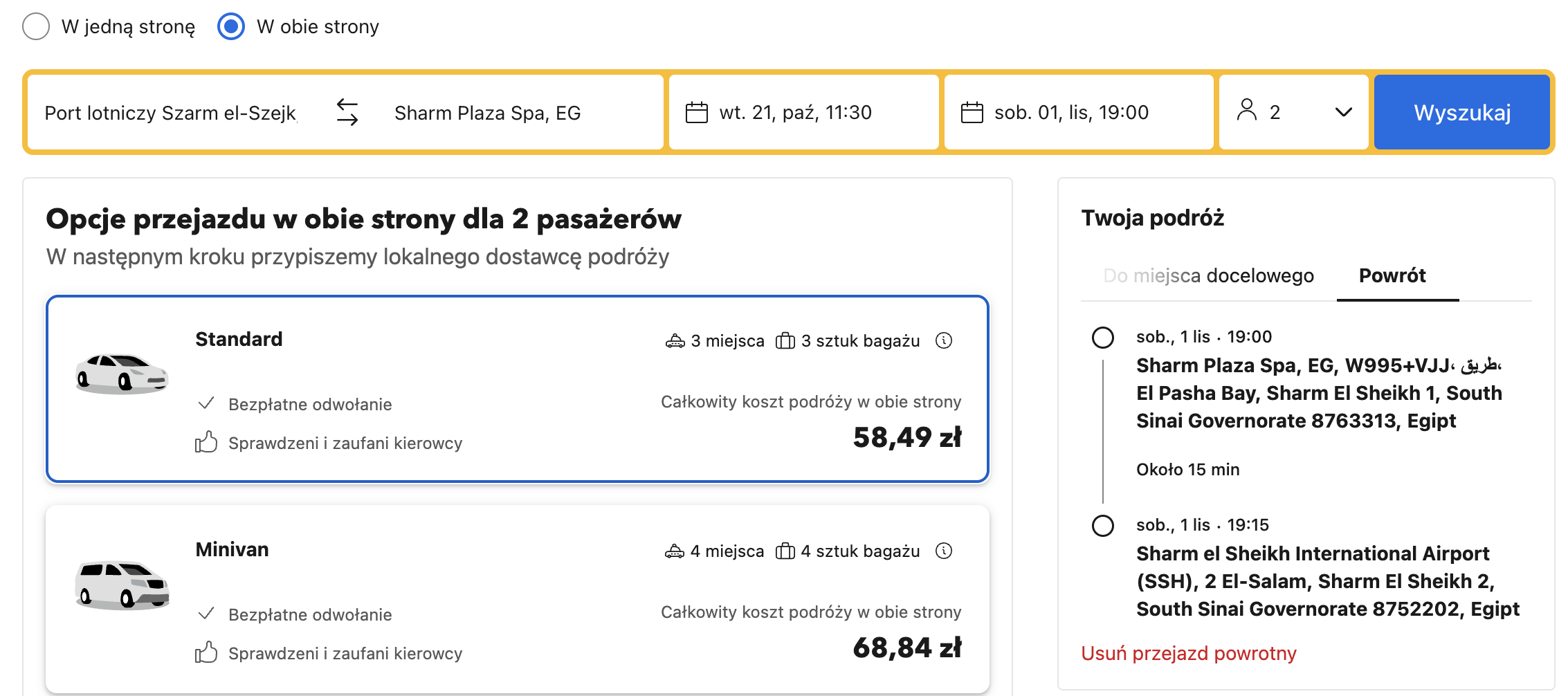Open the Standard car info icon
Viewport: 1568px width, 696px height.
click(x=944, y=340)
